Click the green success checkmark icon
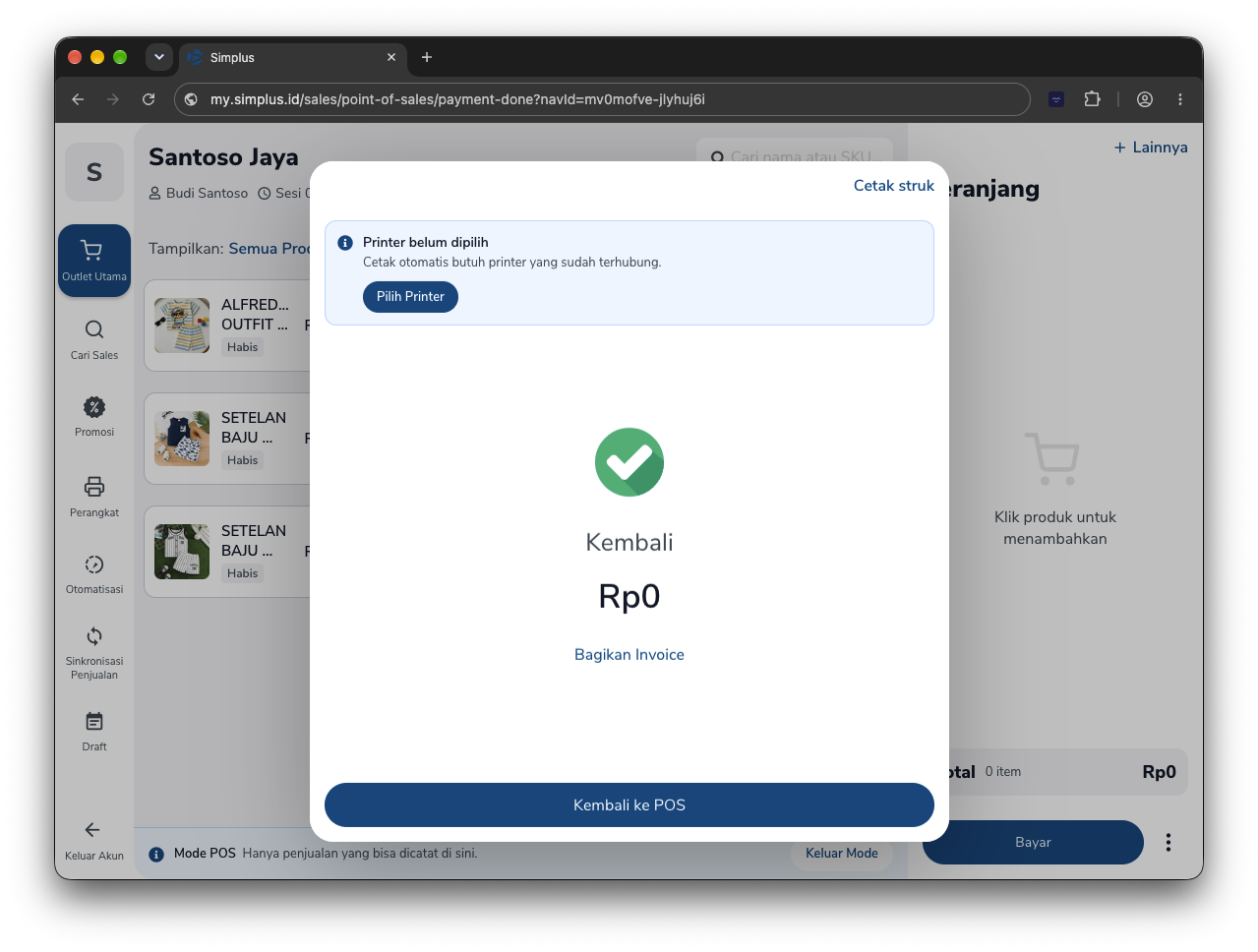The width and height of the screenshot is (1258, 952). point(629,462)
